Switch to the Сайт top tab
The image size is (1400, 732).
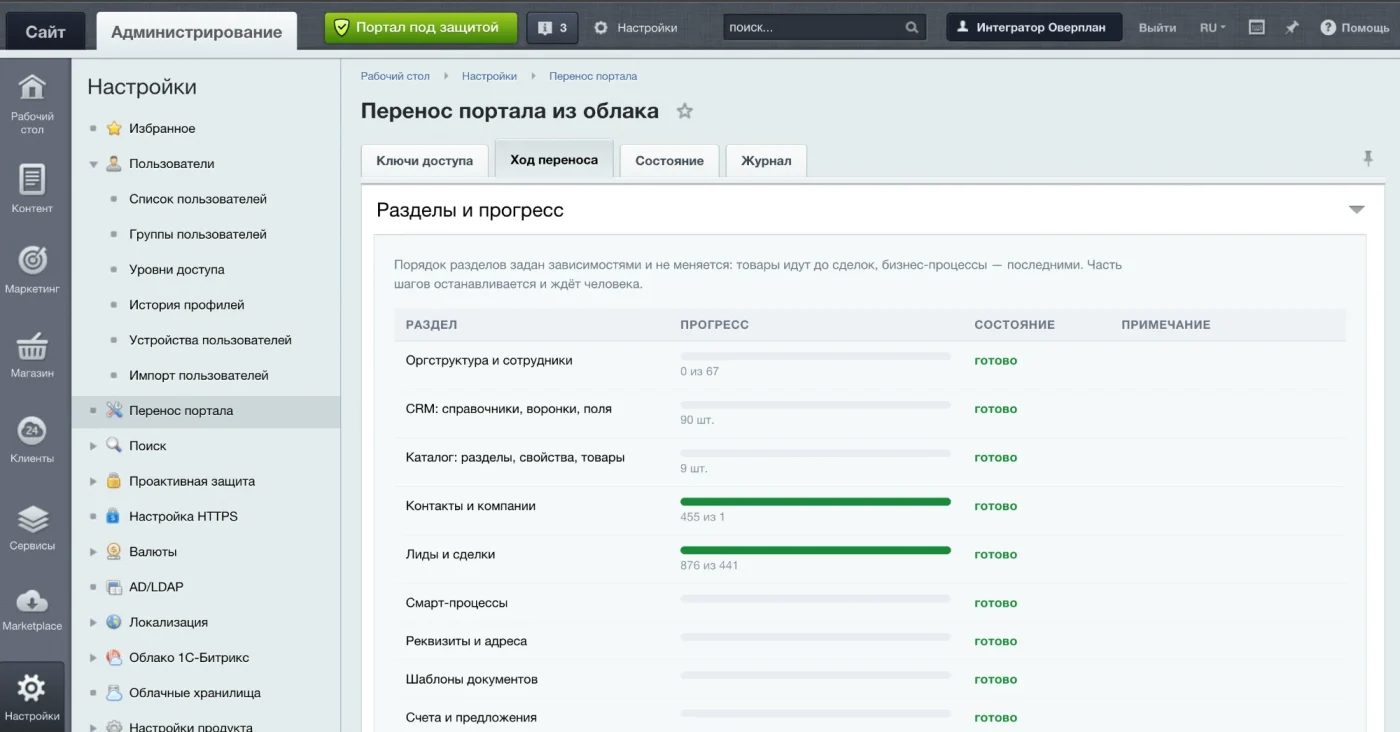(45, 31)
